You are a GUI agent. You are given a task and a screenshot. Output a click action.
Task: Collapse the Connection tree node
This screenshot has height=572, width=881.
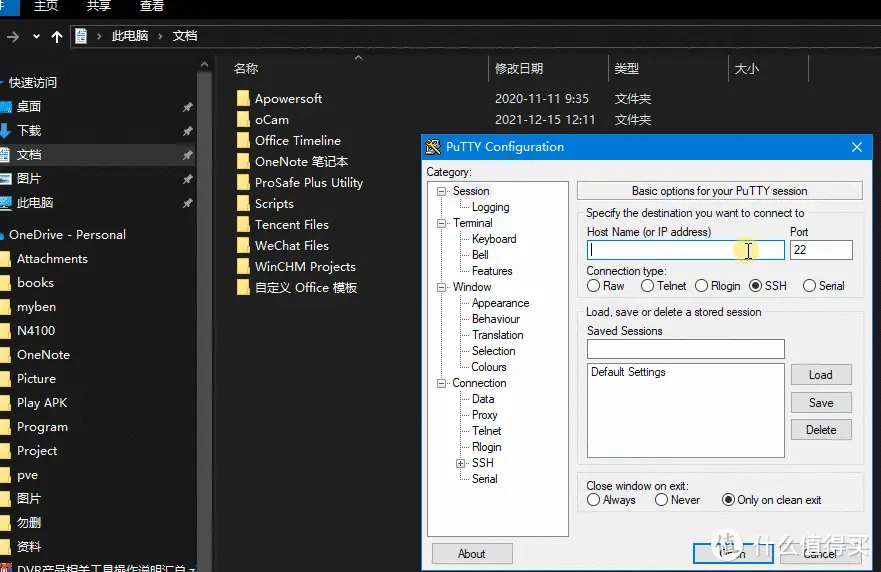tap(442, 383)
